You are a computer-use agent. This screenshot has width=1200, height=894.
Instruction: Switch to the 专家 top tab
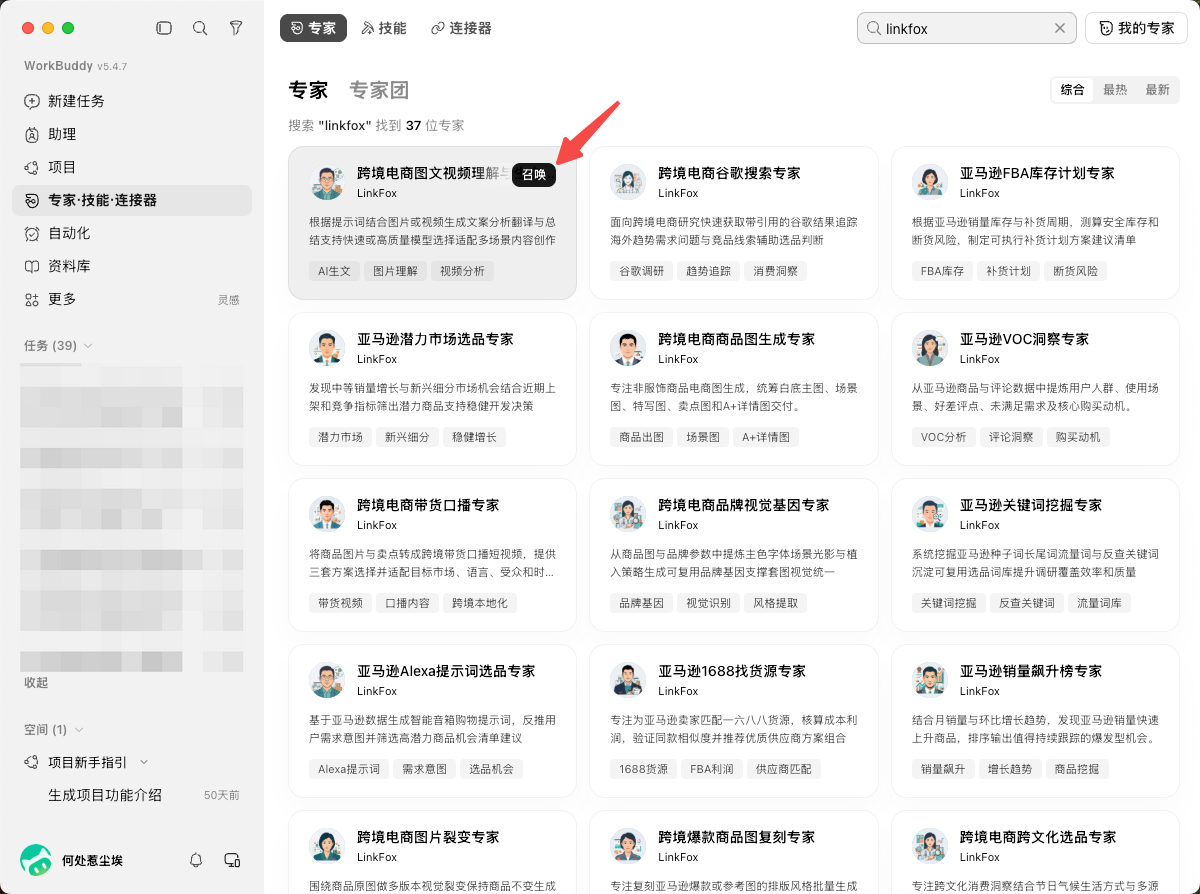[x=313, y=28]
